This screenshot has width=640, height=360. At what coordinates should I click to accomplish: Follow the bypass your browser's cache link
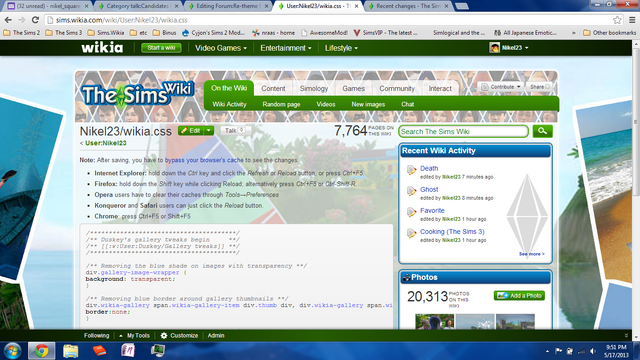204,160
